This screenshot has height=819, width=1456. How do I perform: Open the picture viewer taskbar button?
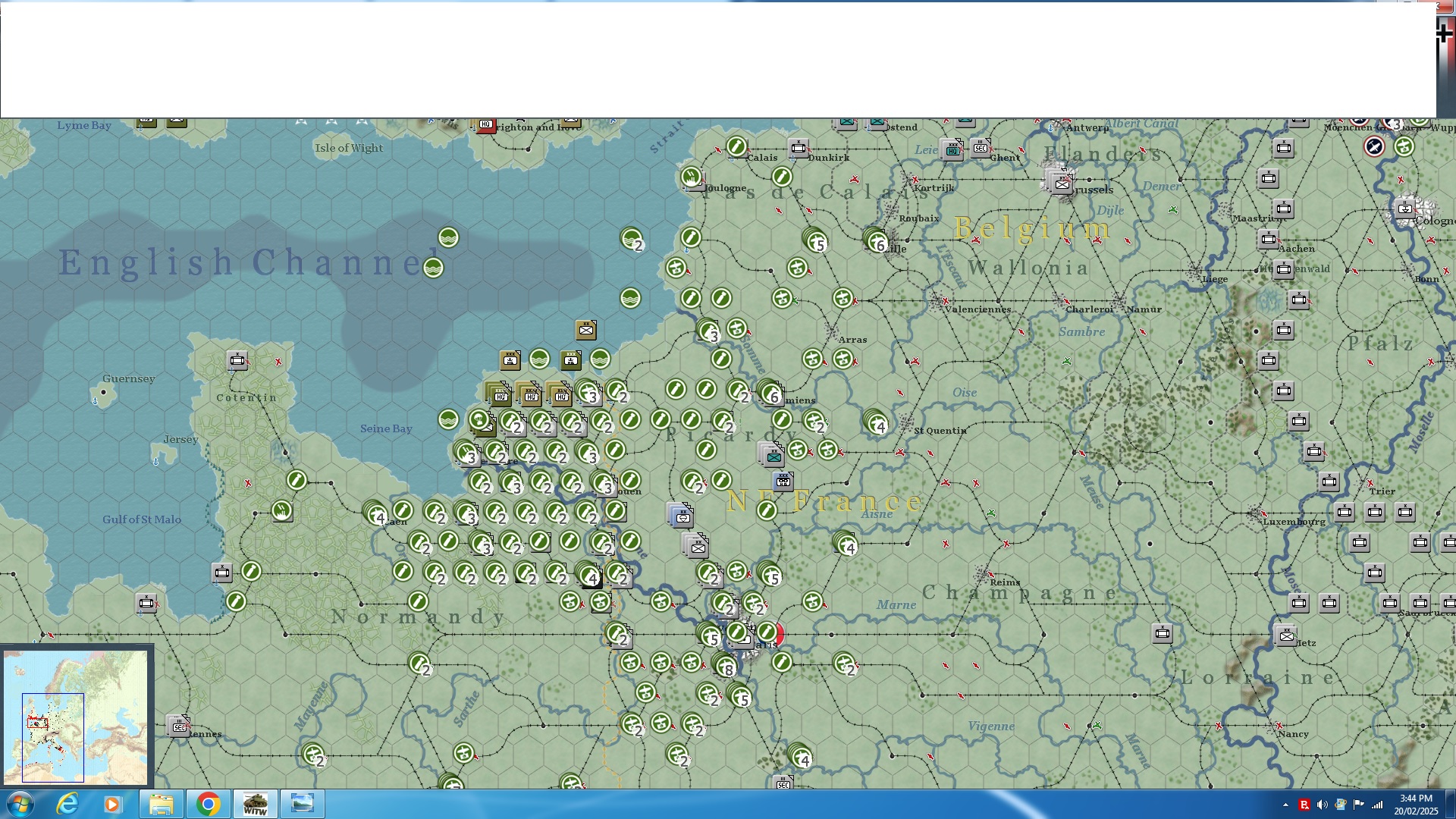point(302,804)
